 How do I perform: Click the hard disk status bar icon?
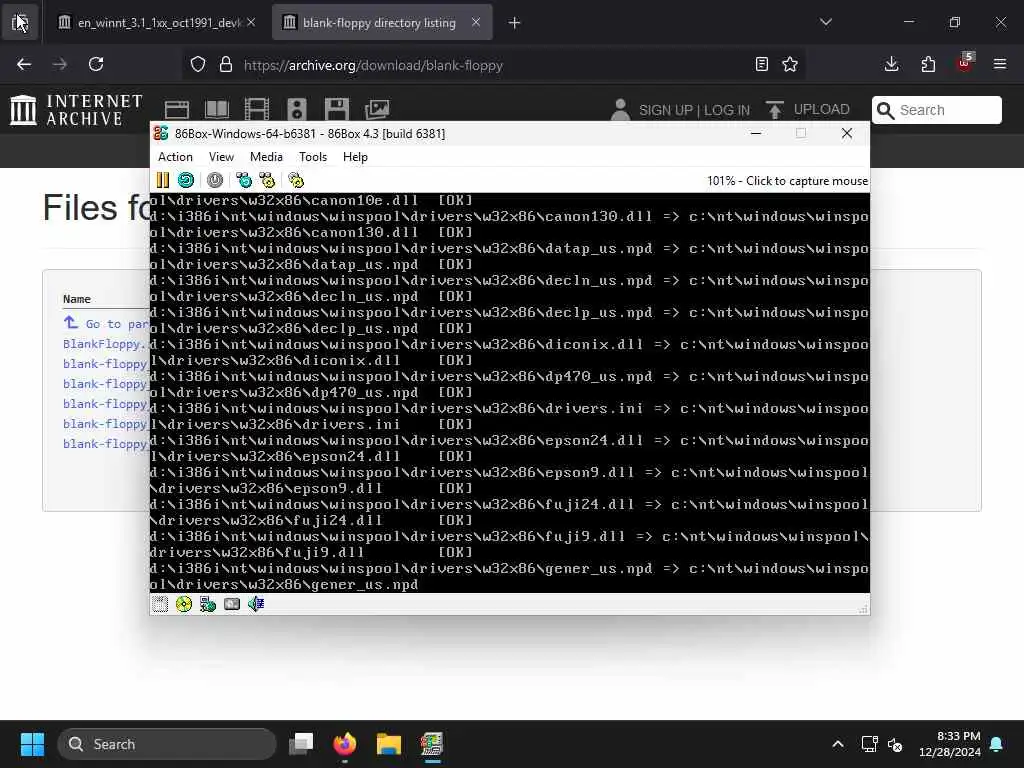click(x=232, y=604)
